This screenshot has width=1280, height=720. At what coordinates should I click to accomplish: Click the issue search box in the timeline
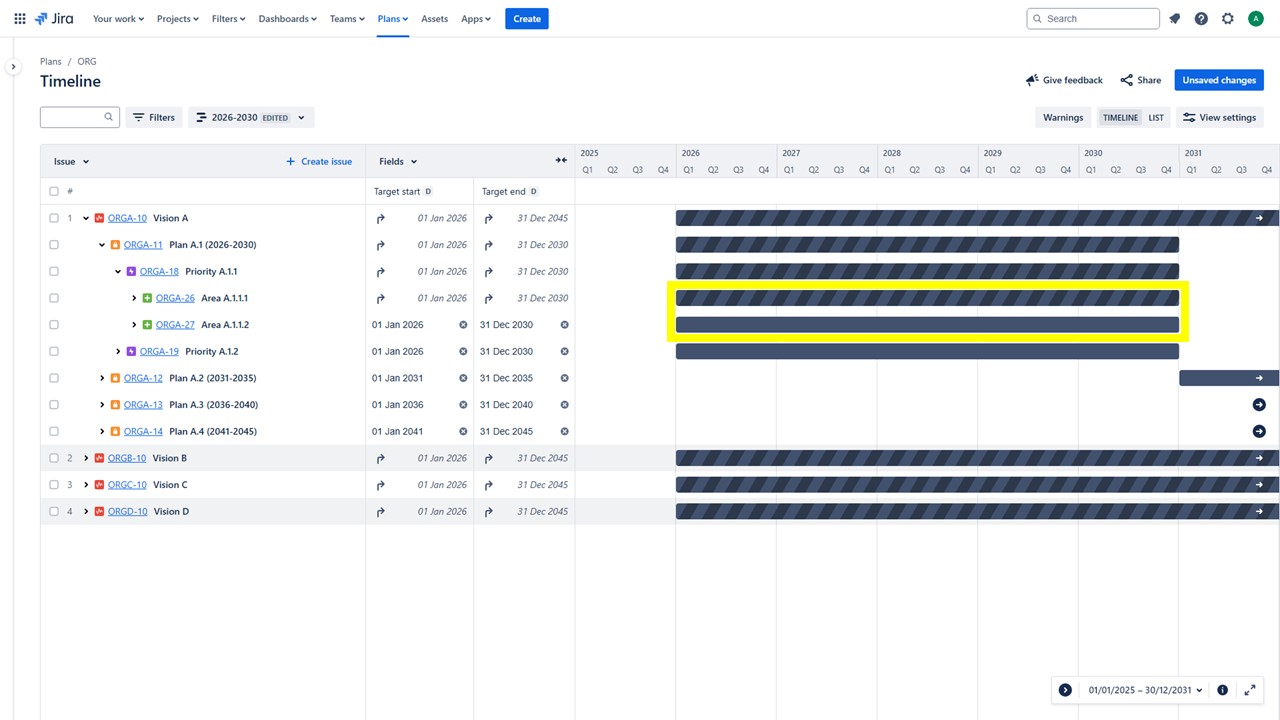click(x=80, y=117)
